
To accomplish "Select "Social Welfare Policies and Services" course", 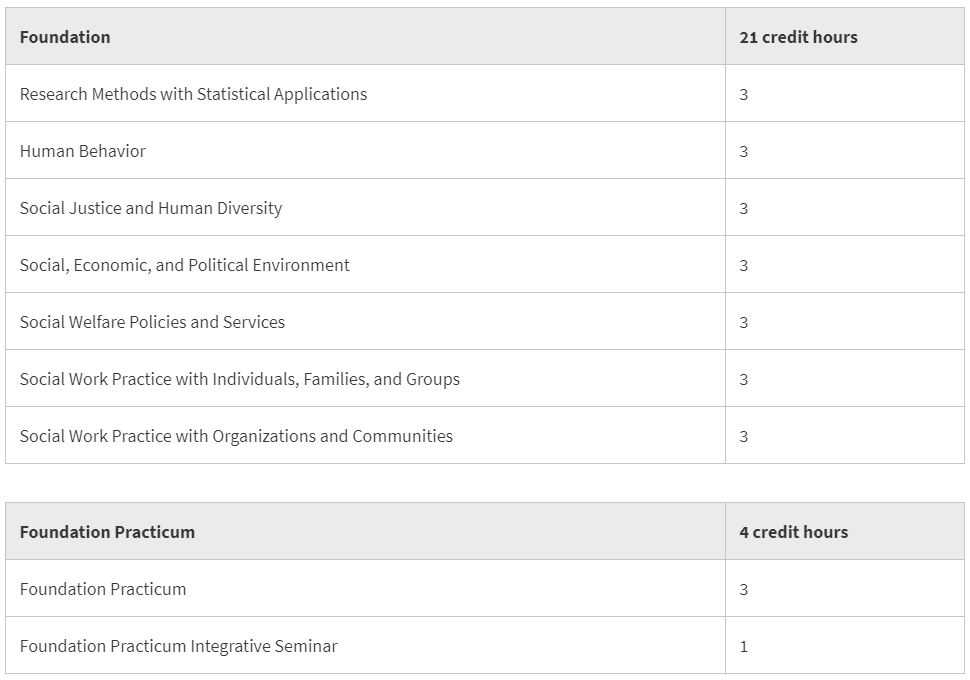I will (152, 322).
